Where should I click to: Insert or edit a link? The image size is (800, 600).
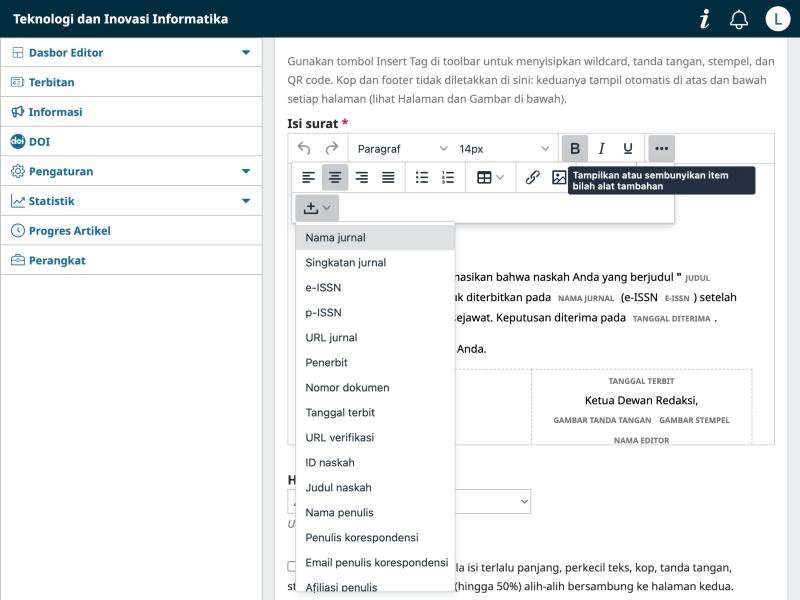532,178
